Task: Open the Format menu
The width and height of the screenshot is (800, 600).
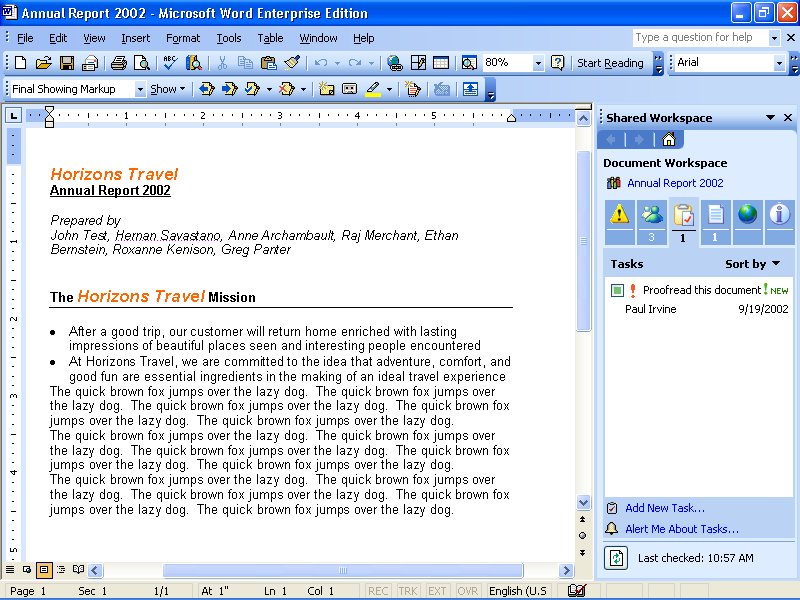Action: (x=183, y=38)
